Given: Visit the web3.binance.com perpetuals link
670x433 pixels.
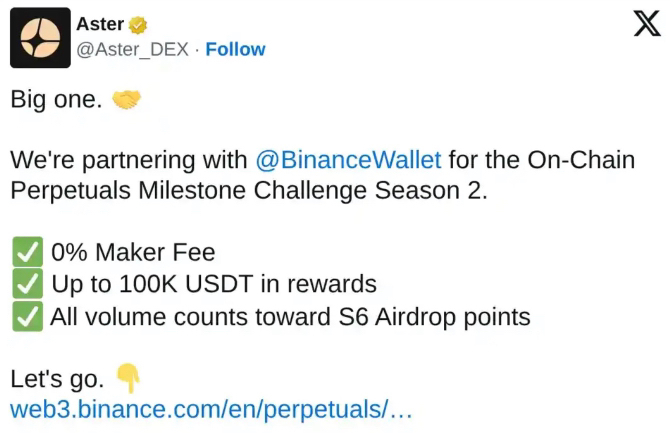Looking at the screenshot, I should click(x=211, y=409).
